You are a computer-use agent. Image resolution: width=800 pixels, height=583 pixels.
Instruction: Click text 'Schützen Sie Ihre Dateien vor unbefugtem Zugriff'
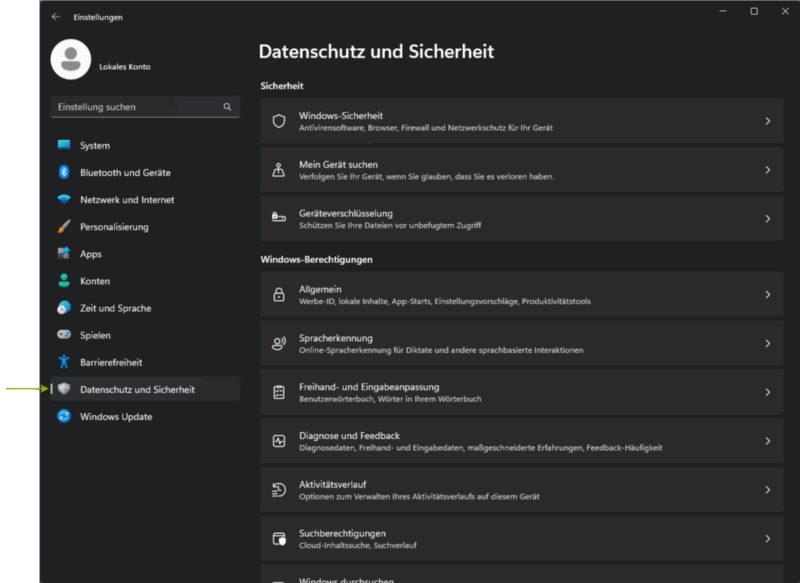pos(390,225)
